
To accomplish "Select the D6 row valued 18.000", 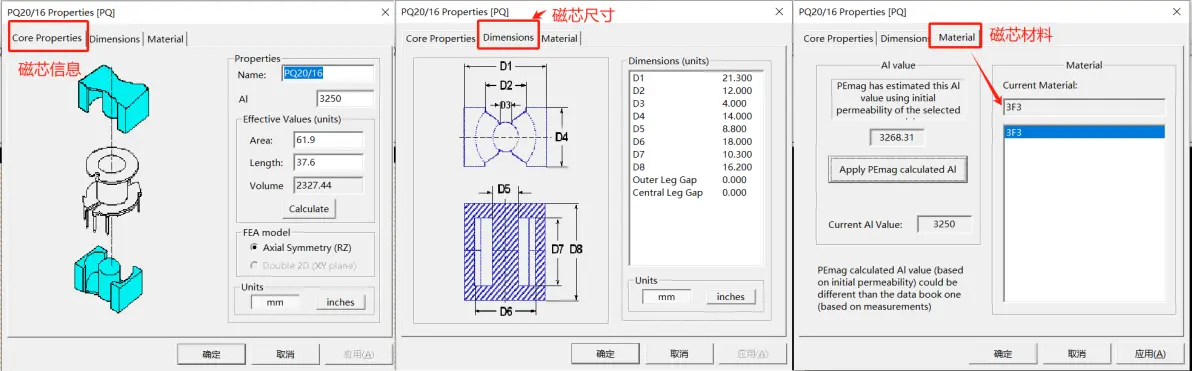I will [x=692, y=141].
